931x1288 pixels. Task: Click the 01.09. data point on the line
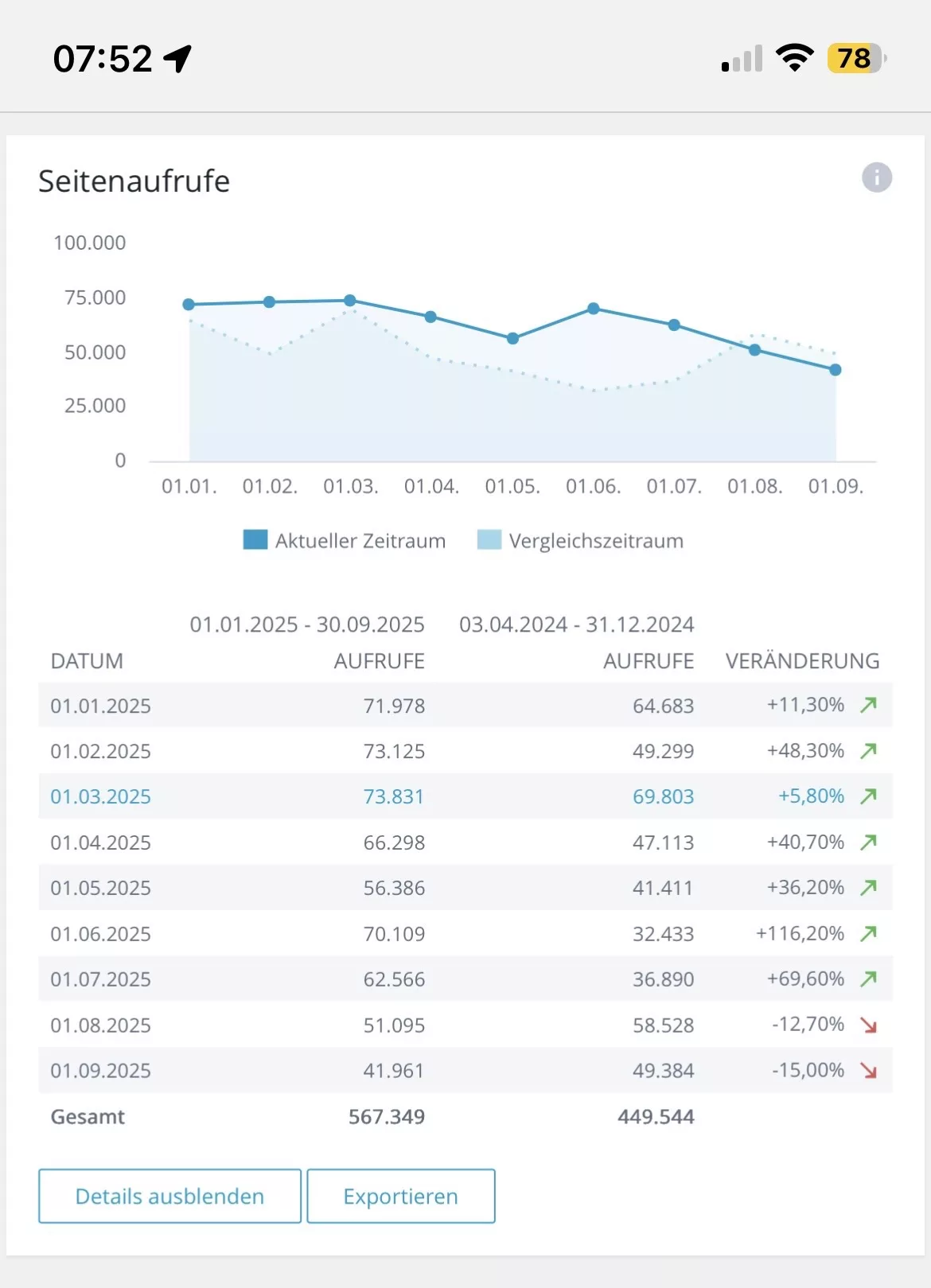pos(836,370)
